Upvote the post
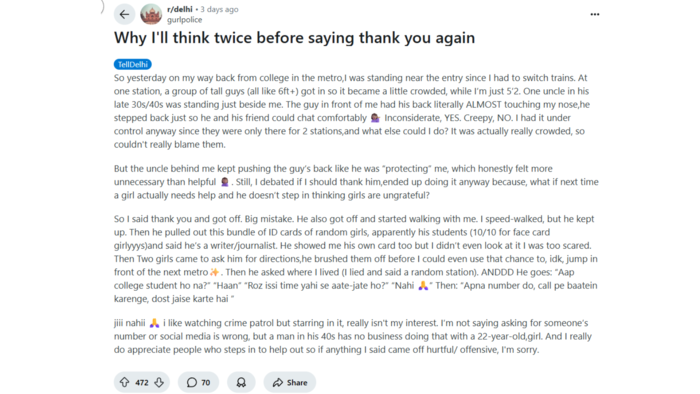This screenshot has width=700, height=394. [x=125, y=382]
